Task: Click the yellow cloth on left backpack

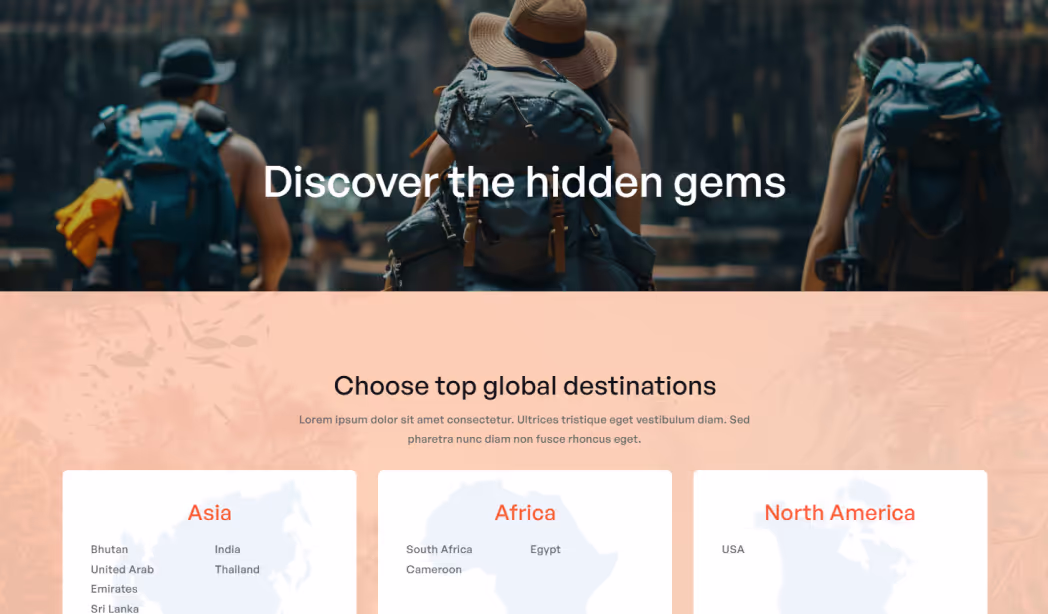Action: click(90, 220)
